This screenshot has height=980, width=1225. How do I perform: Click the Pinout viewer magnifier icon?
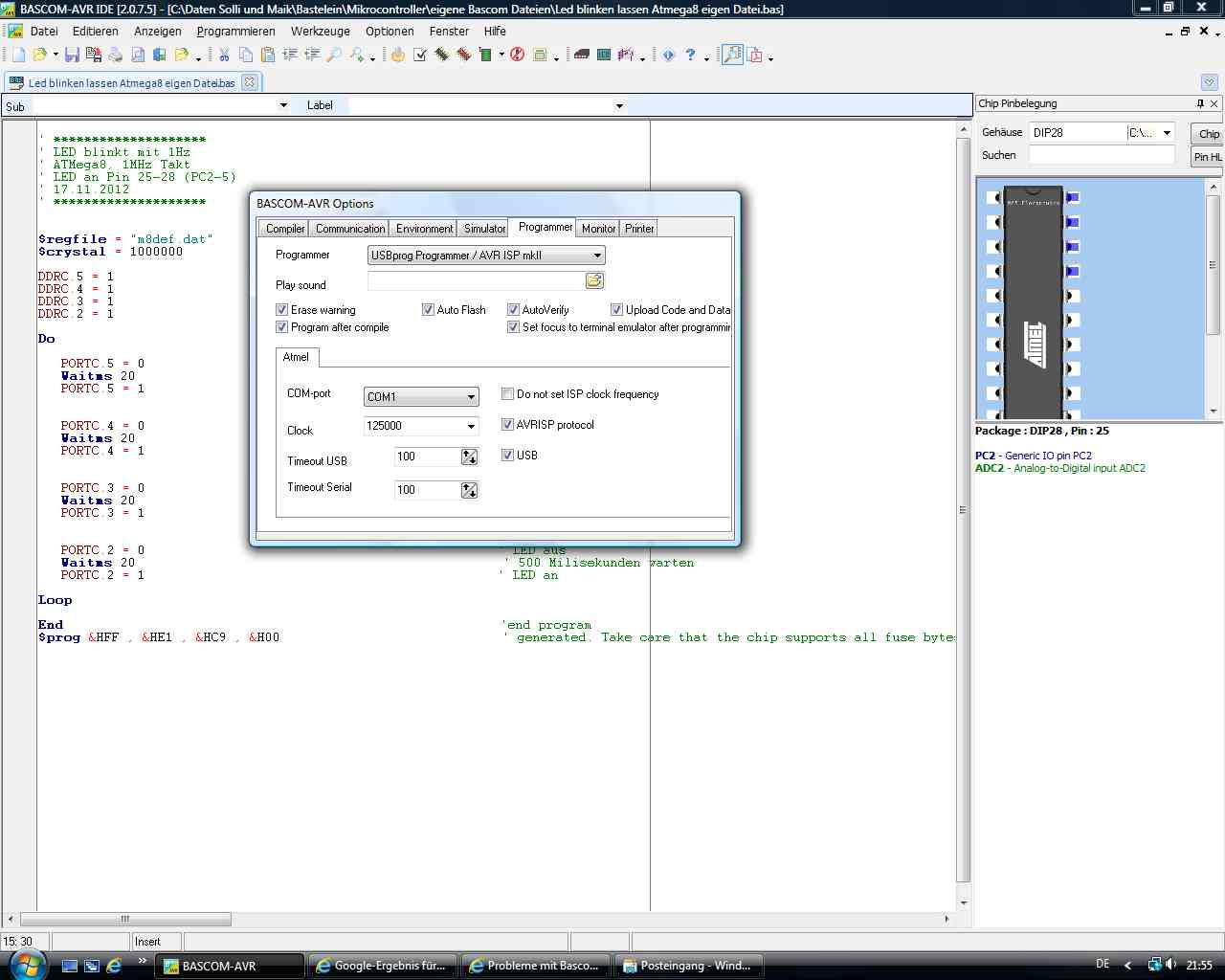click(x=732, y=56)
